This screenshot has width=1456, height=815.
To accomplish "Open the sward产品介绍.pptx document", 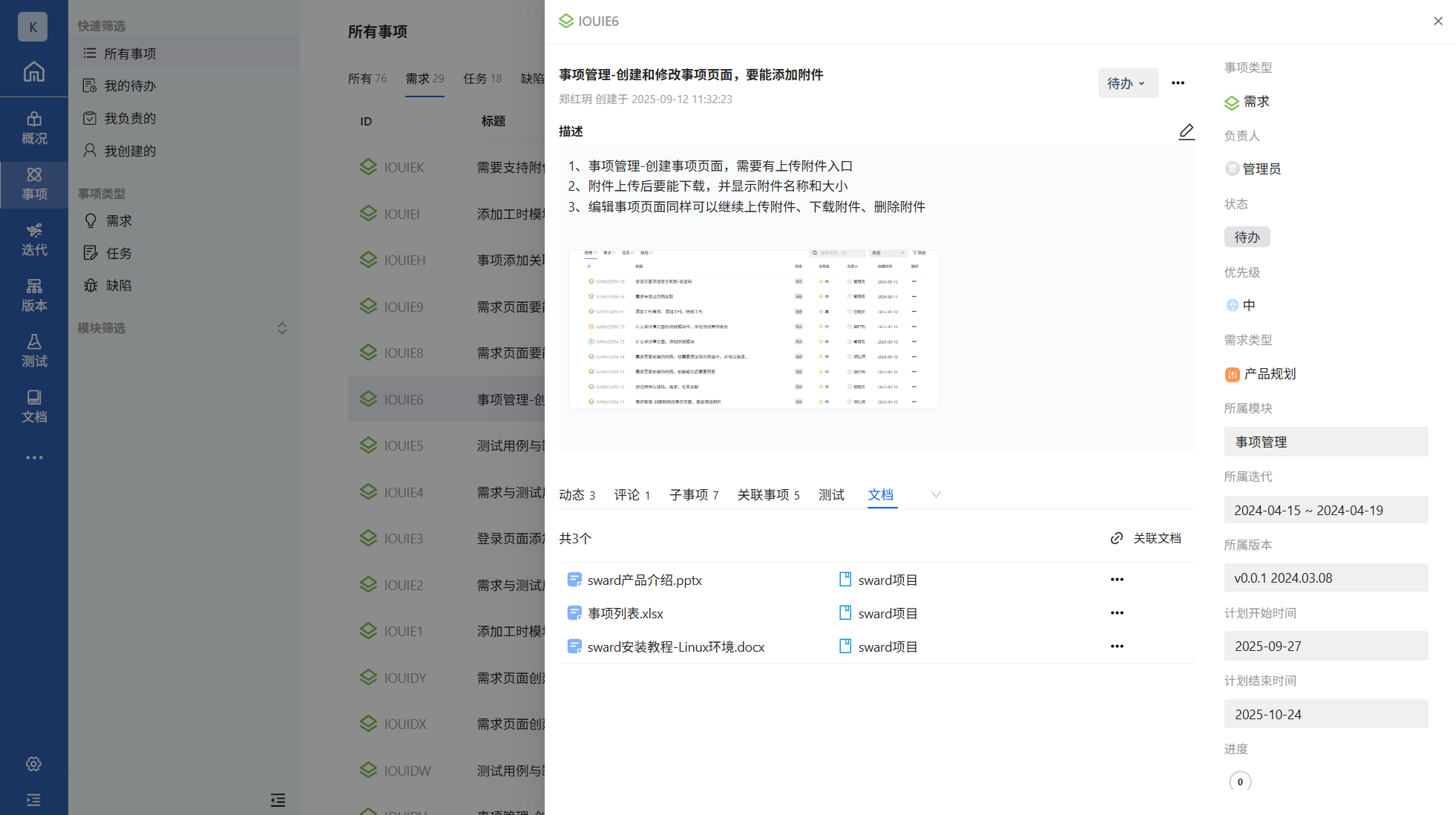I will point(644,580).
